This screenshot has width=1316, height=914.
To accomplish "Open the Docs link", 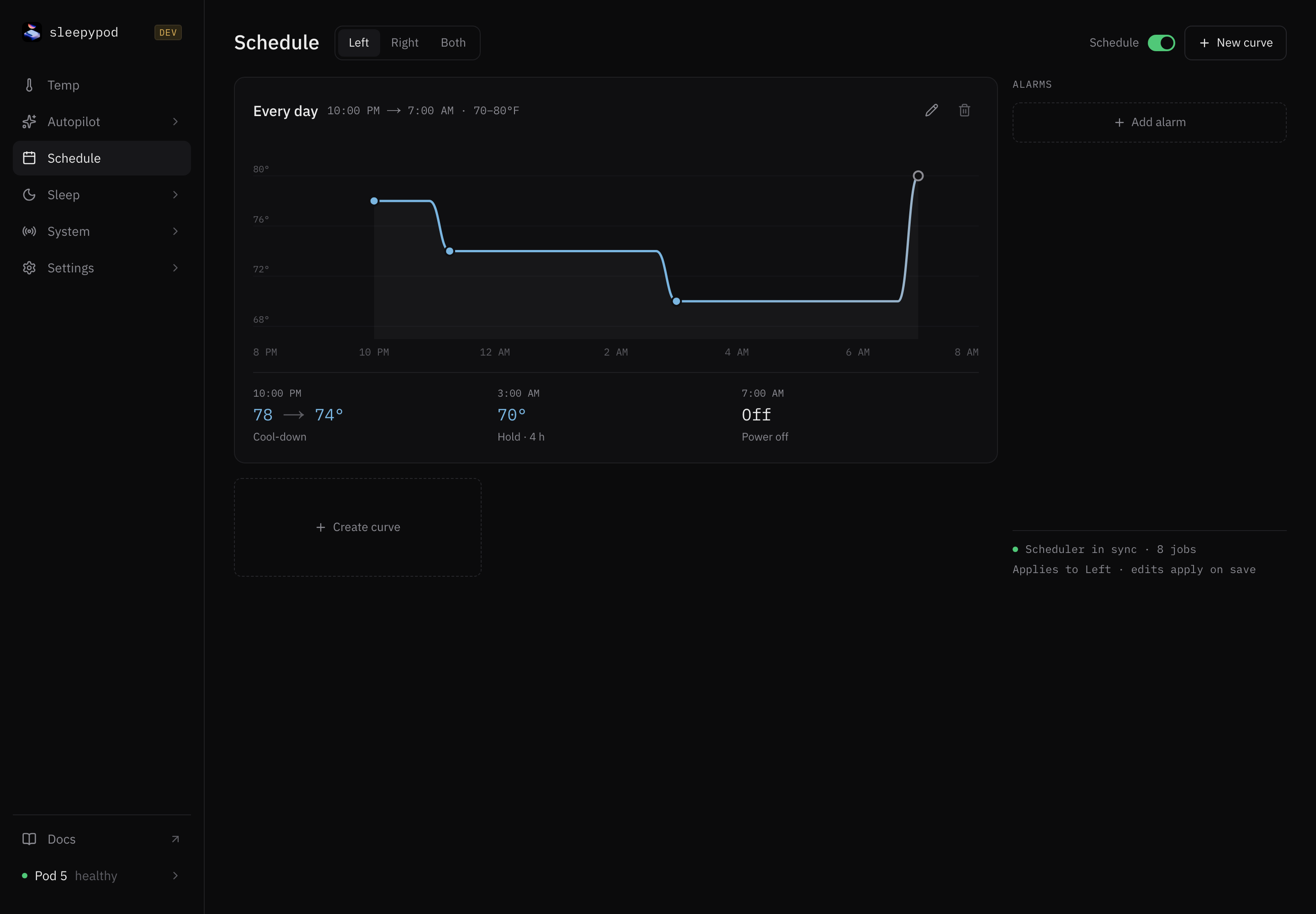I will point(102,839).
